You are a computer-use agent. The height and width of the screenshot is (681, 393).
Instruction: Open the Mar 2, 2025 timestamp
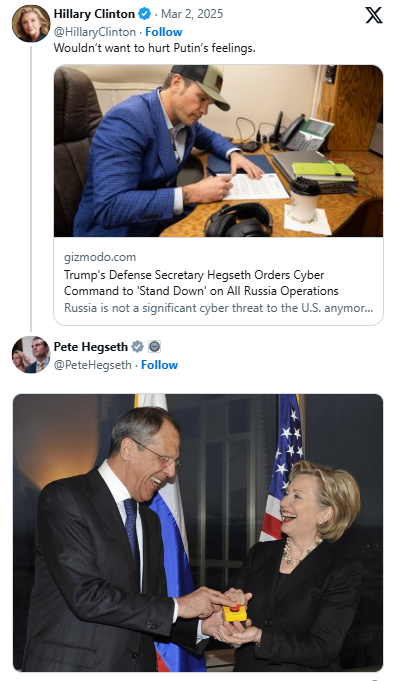pyautogui.click(x=192, y=14)
